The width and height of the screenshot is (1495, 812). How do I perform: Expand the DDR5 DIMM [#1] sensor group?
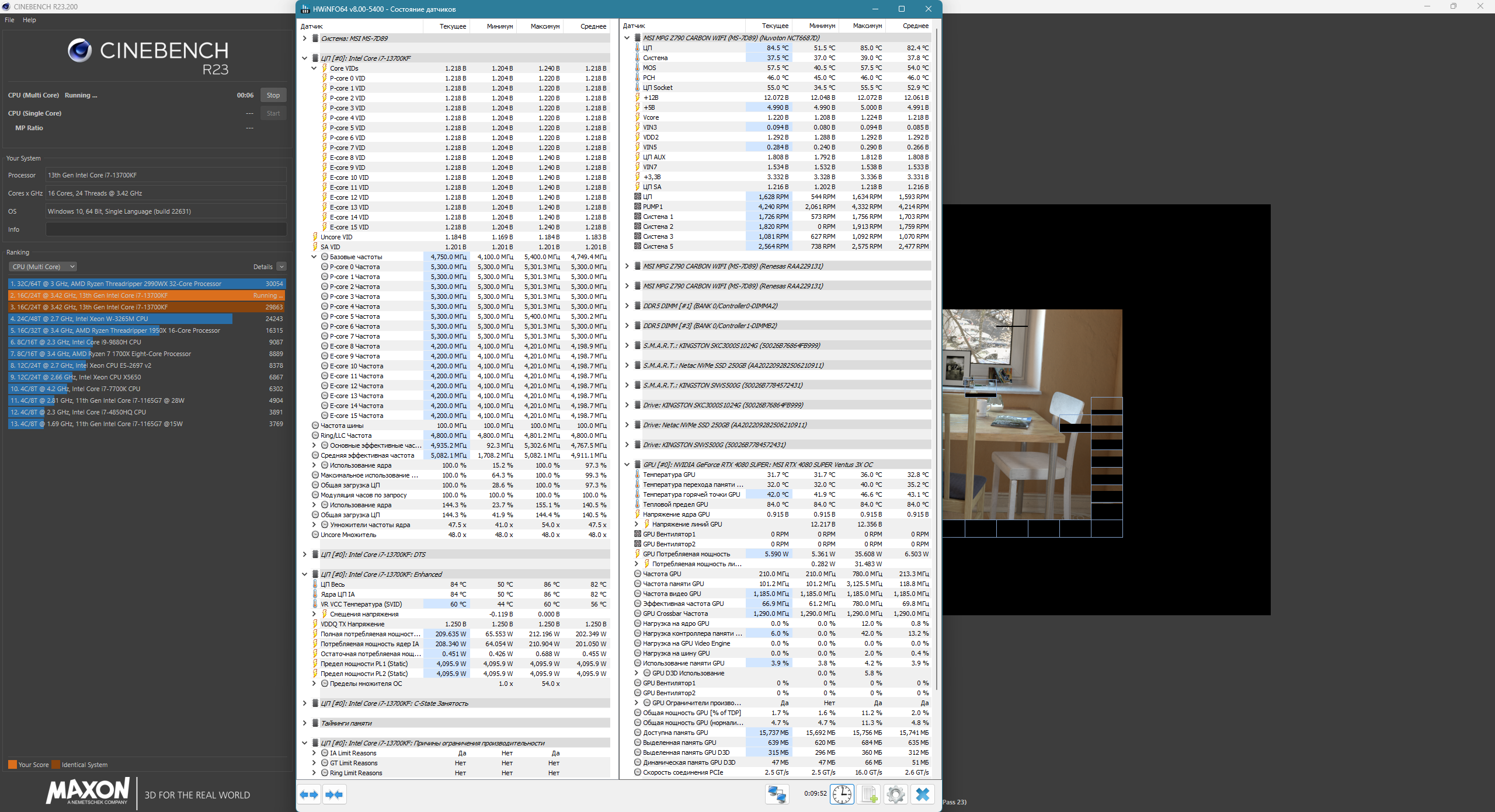point(627,306)
